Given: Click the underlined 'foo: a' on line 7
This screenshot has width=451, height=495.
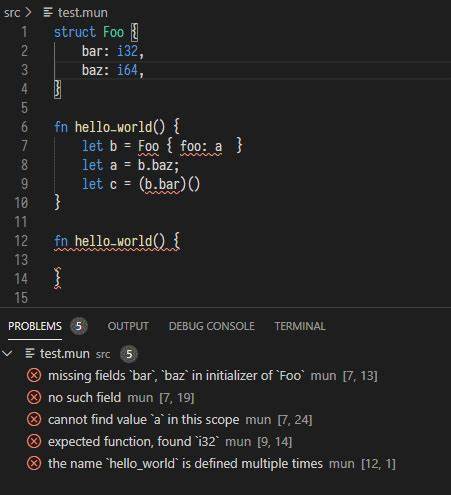Looking at the screenshot, I should coord(201,146).
